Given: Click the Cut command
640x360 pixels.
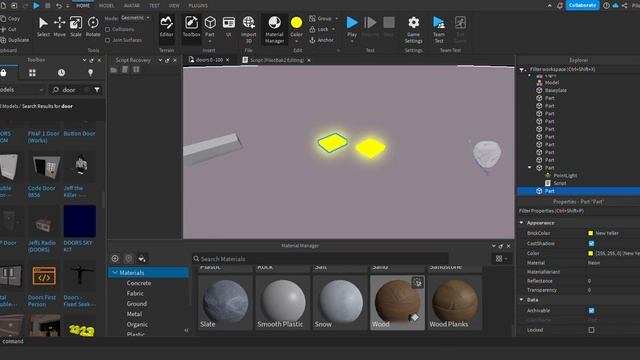Looking at the screenshot, I should (x=9, y=29).
